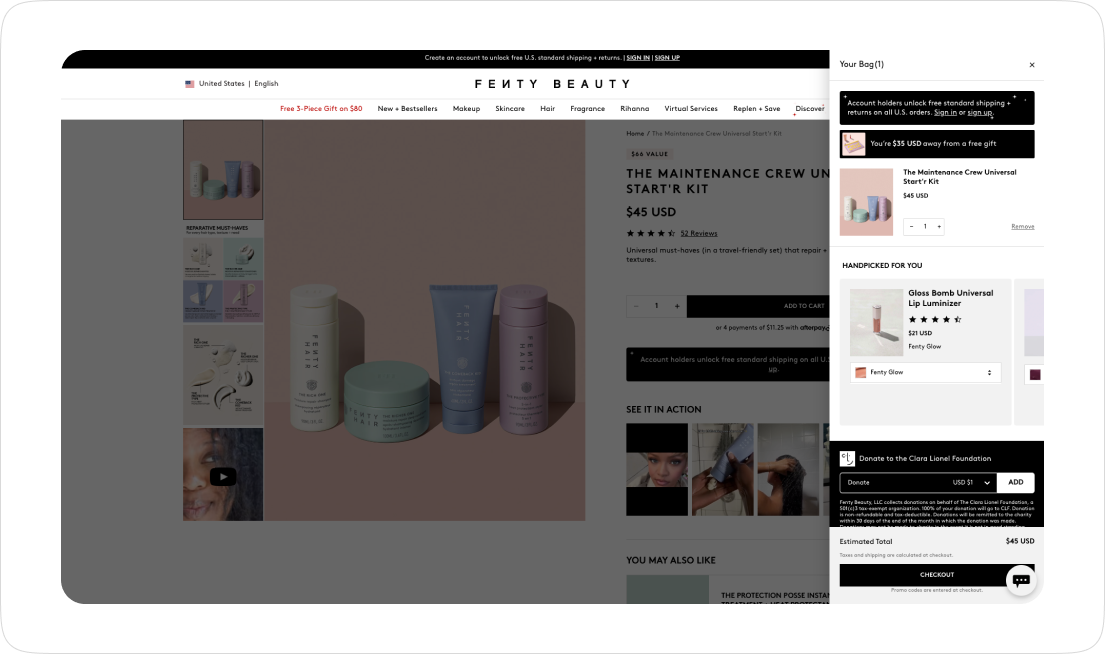Click the main product image of the kit
Viewport: 1105px width, 654px height.
(x=424, y=321)
